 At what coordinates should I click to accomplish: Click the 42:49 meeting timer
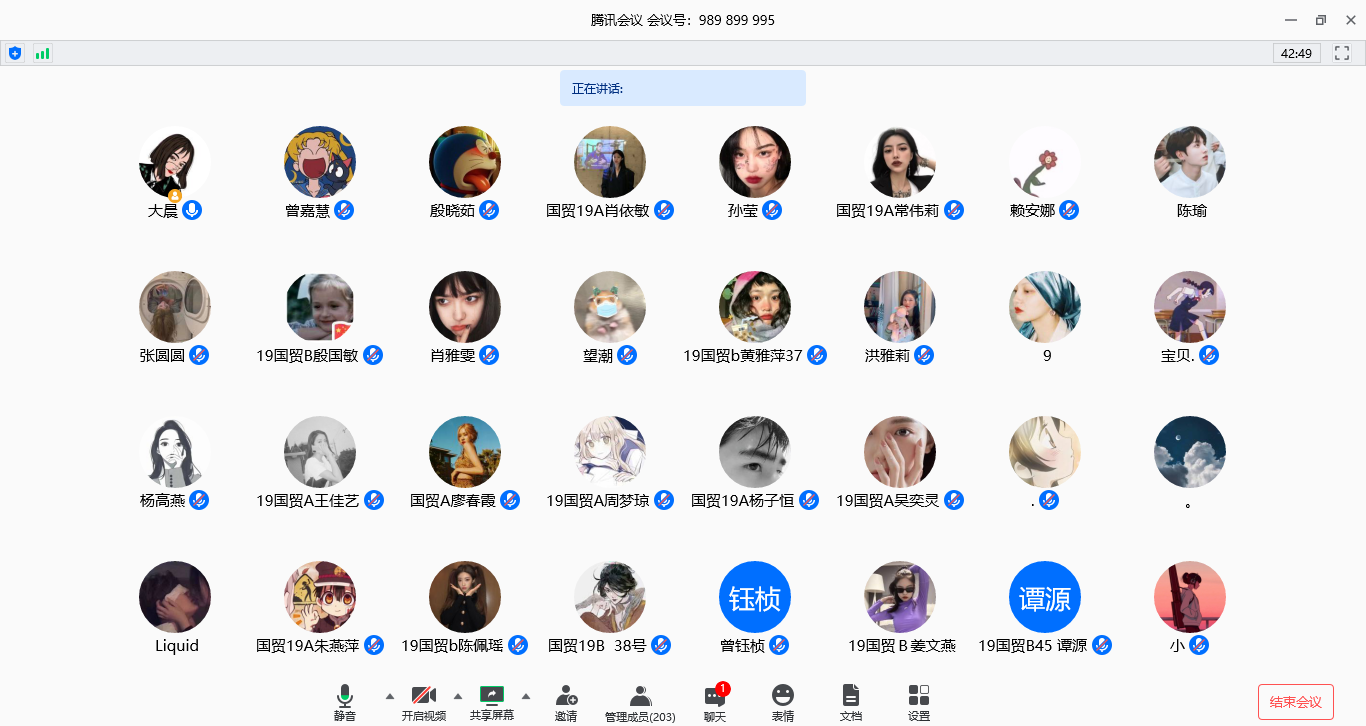click(1296, 53)
